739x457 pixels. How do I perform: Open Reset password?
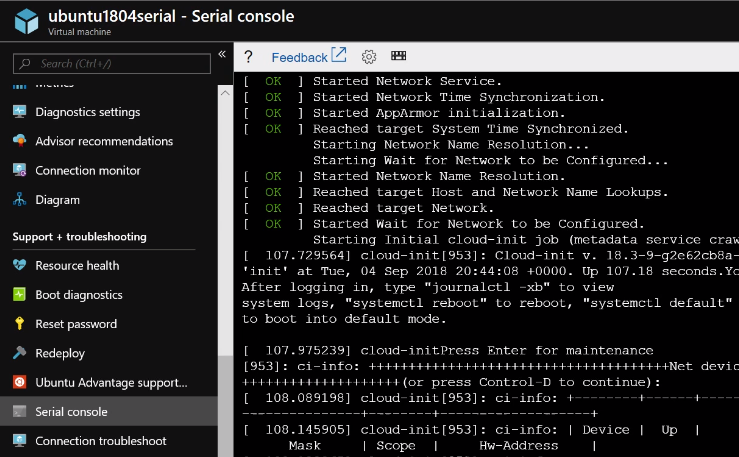tap(76, 324)
